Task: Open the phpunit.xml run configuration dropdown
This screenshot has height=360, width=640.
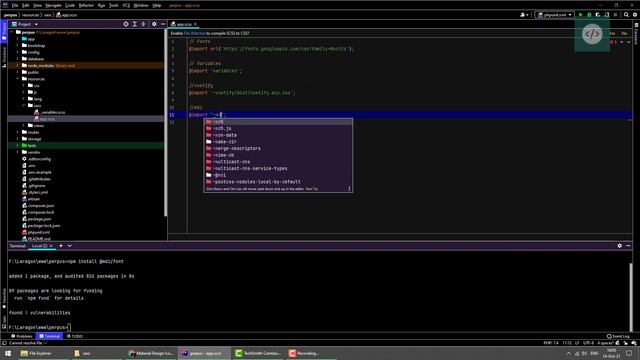Action: click(x=555, y=15)
